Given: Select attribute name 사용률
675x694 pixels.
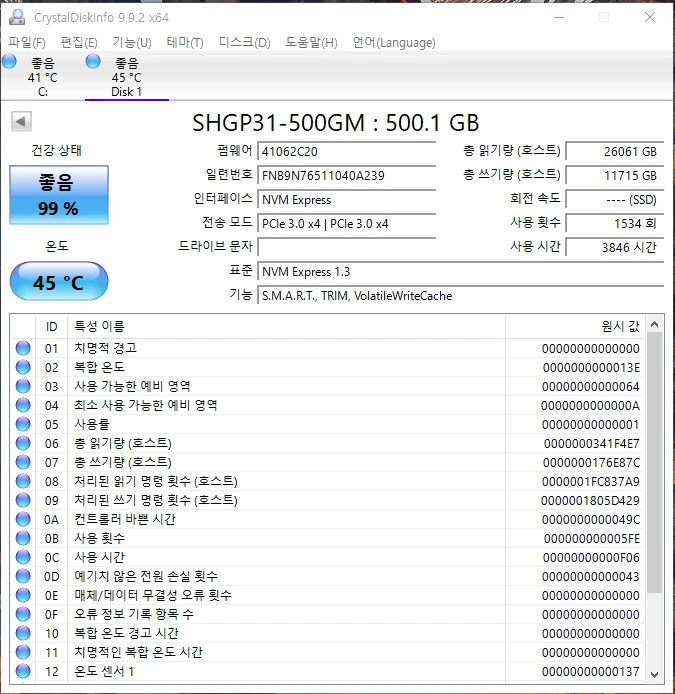Looking at the screenshot, I should (x=92, y=424).
